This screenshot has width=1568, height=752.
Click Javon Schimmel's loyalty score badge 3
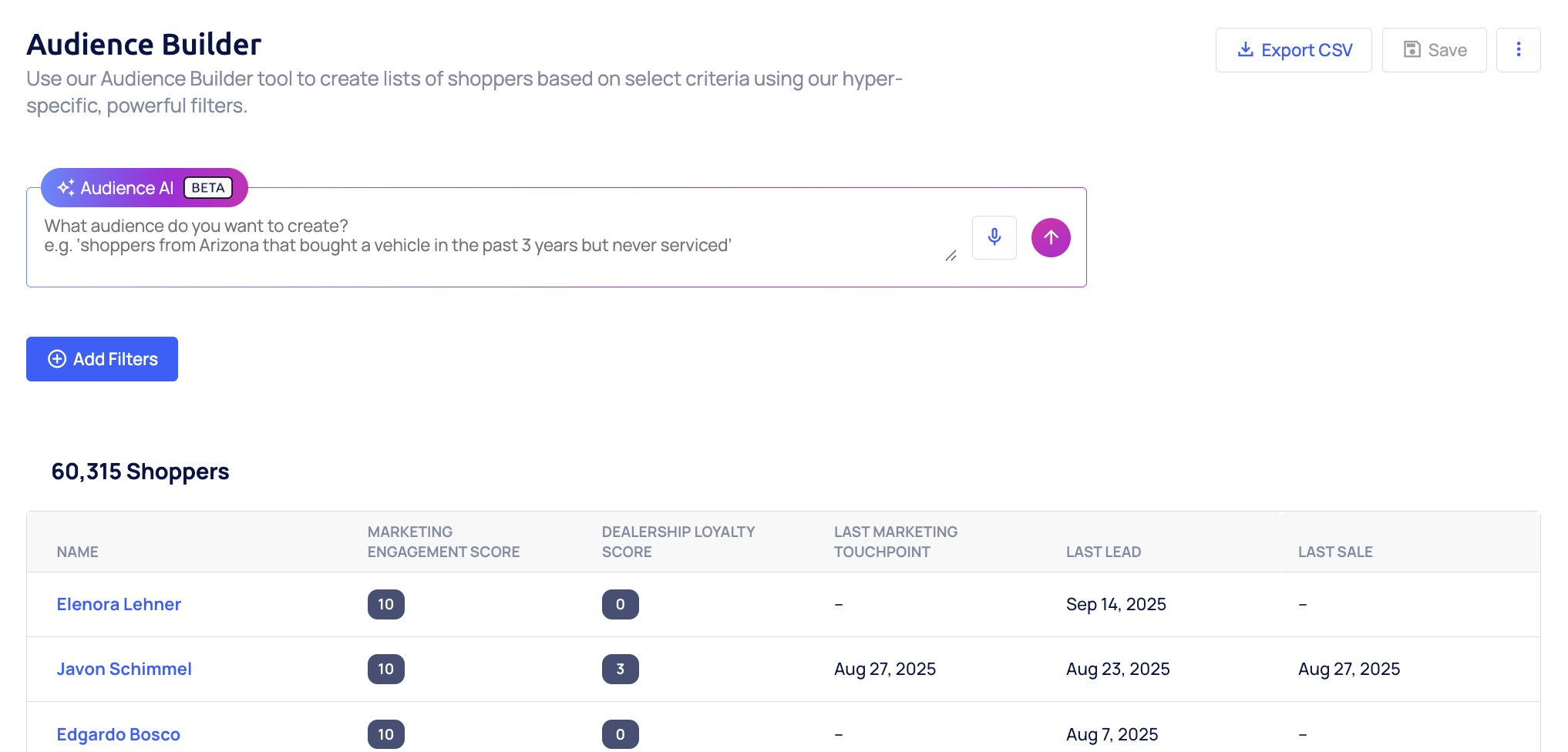(620, 670)
